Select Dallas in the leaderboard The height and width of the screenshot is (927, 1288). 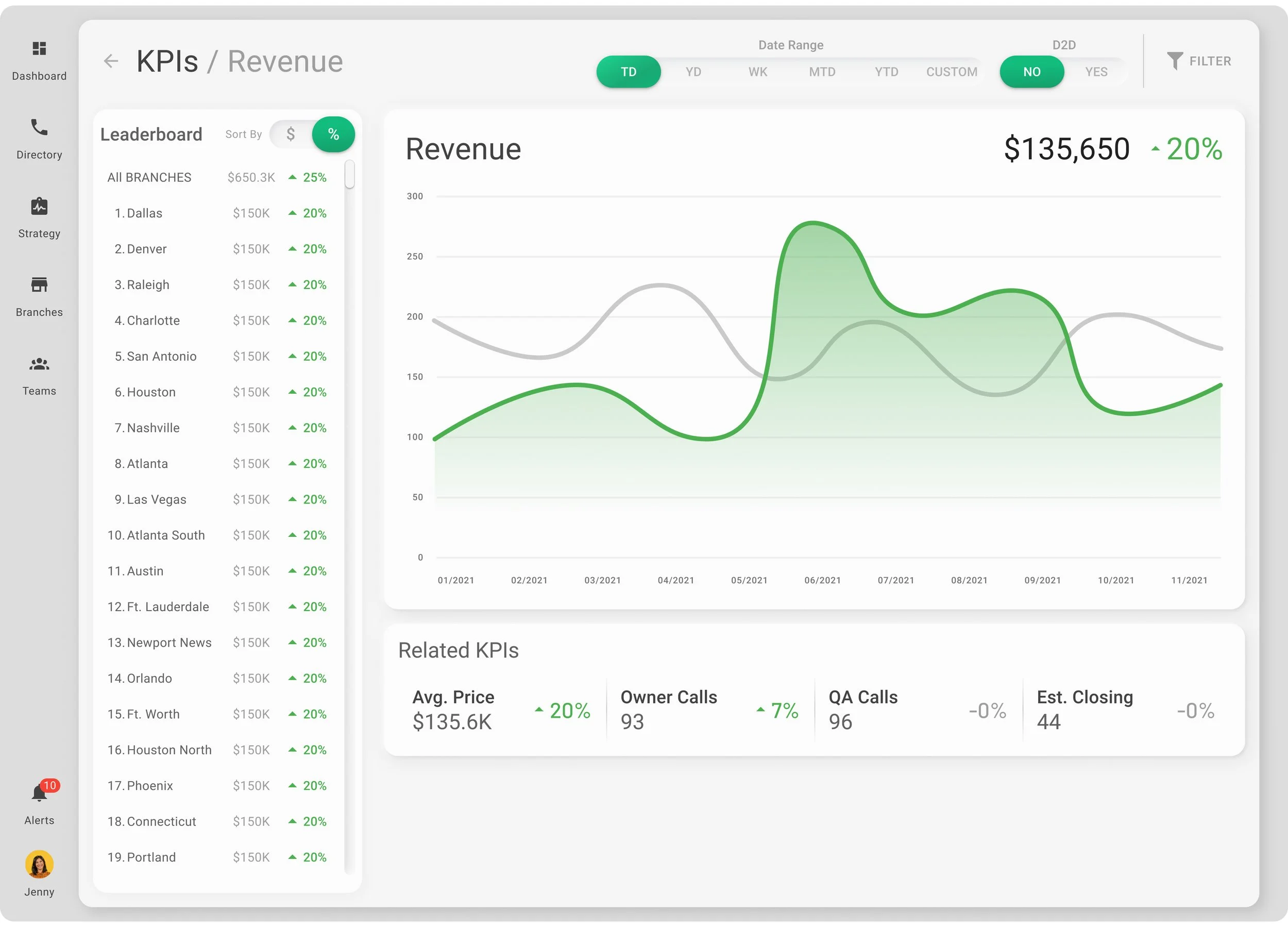[x=144, y=213]
